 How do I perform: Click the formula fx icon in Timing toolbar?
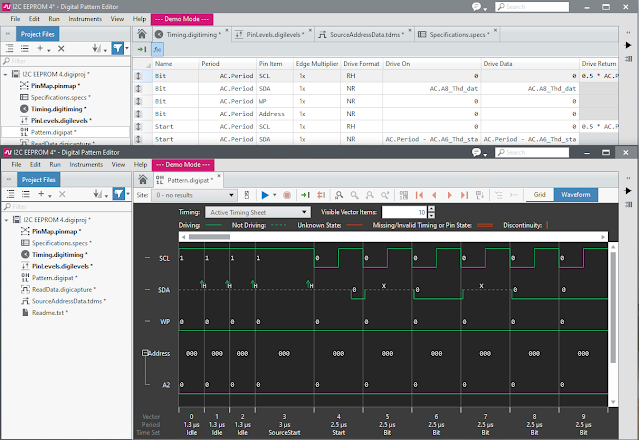click(157, 49)
